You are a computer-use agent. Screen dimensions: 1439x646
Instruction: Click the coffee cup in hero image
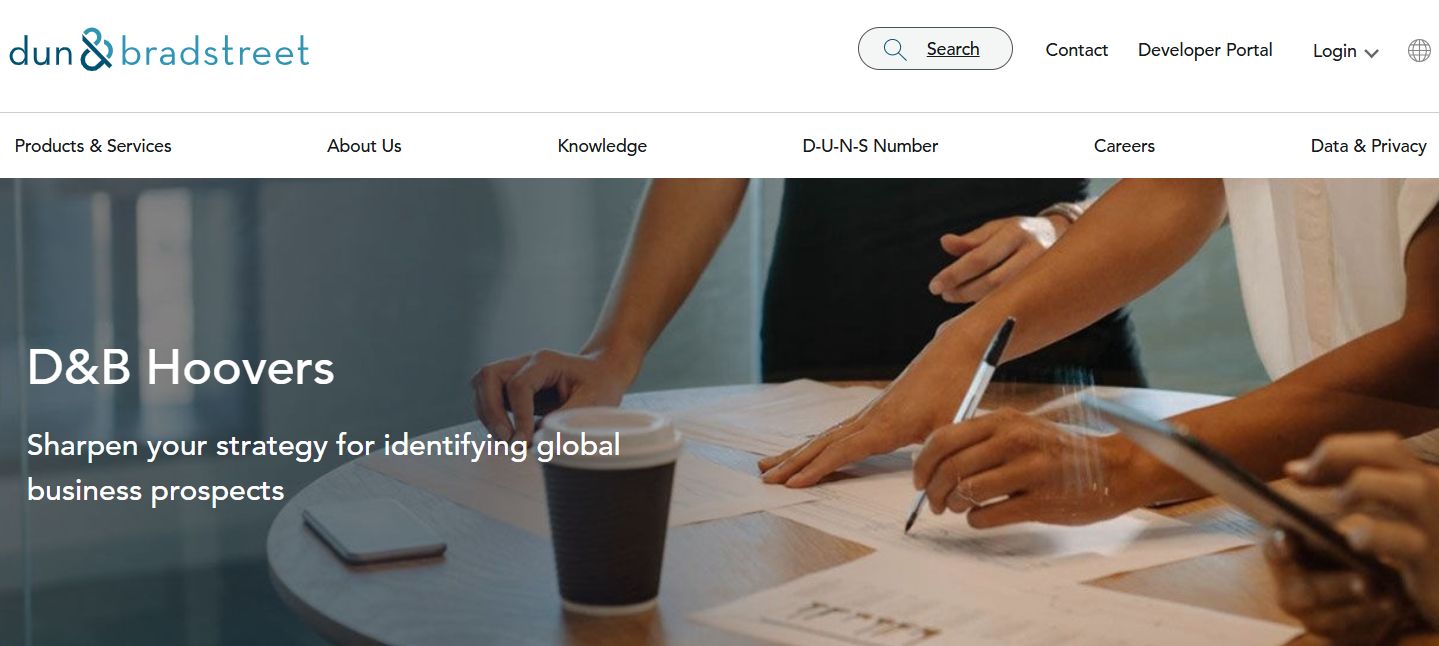pyautogui.click(x=610, y=509)
